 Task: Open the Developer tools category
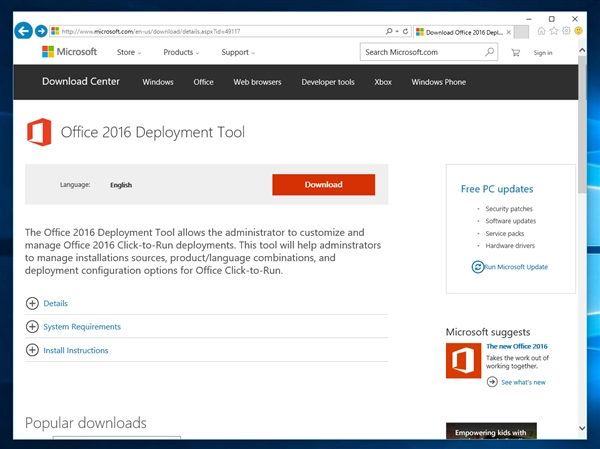328,82
